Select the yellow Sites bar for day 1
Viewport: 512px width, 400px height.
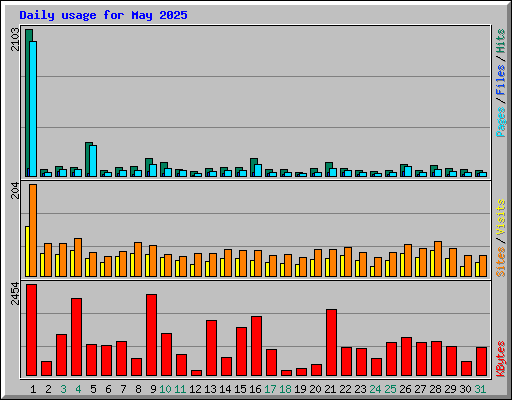tap(27, 251)
